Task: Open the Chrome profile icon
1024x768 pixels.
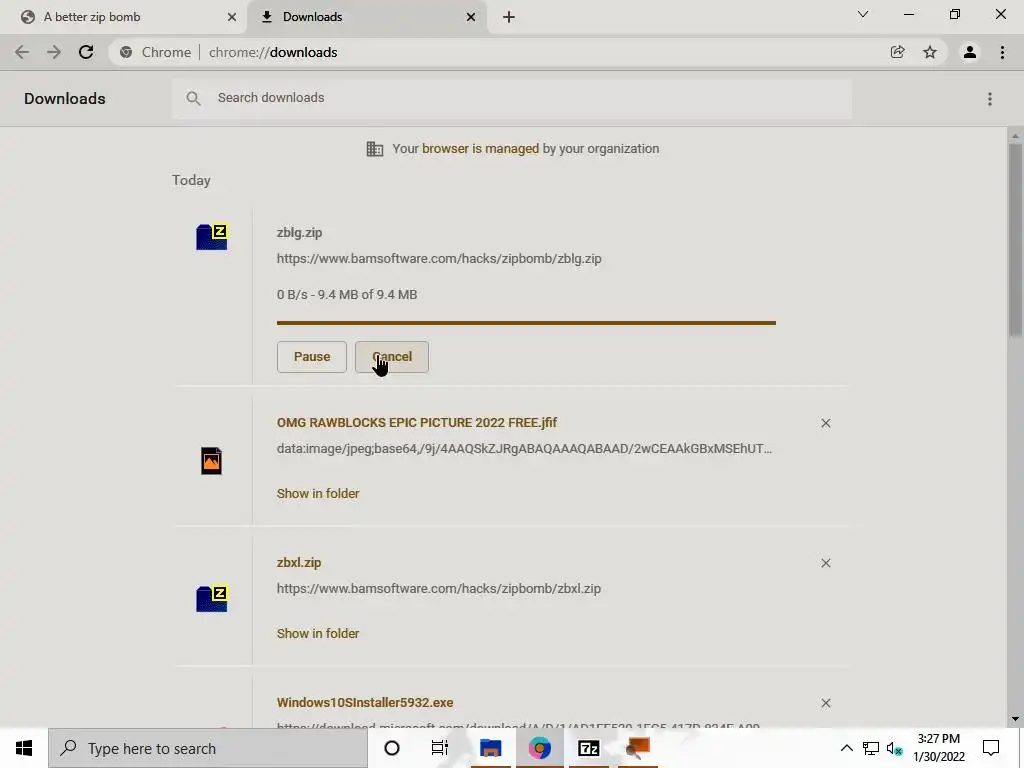Action: click(970, 52)
